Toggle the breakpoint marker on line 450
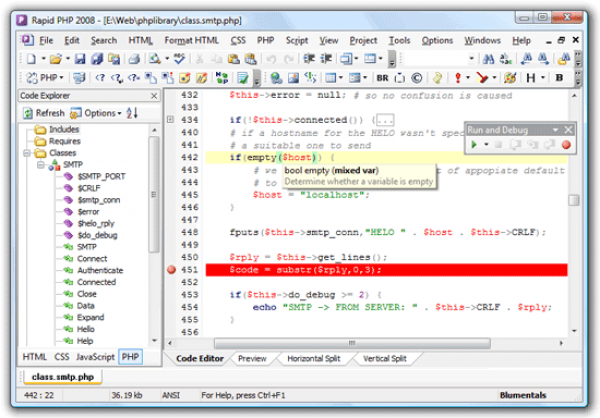 [x=169, y=270]
